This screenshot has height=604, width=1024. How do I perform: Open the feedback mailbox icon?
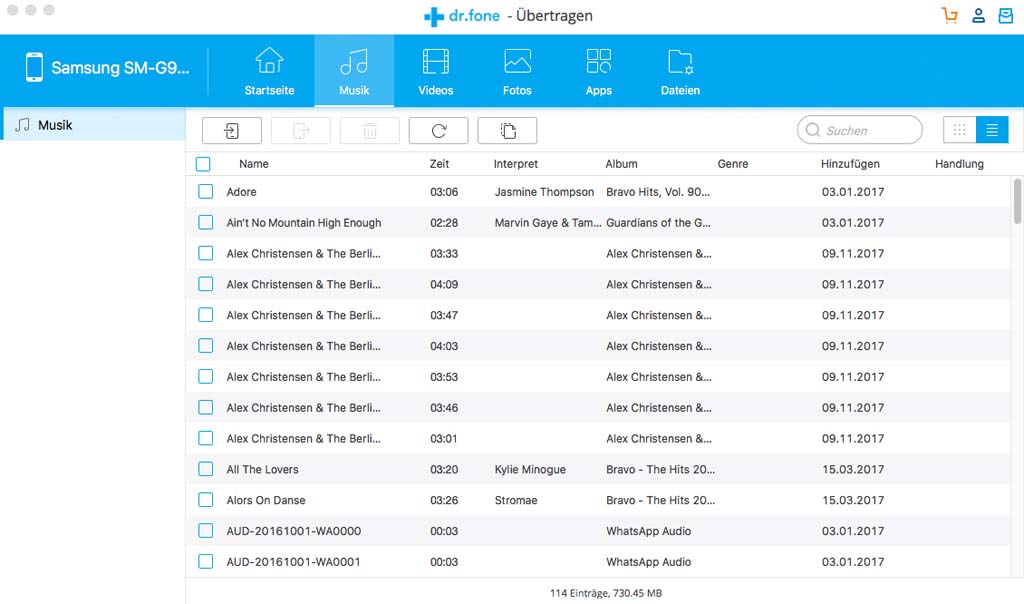pos(1005,15)
